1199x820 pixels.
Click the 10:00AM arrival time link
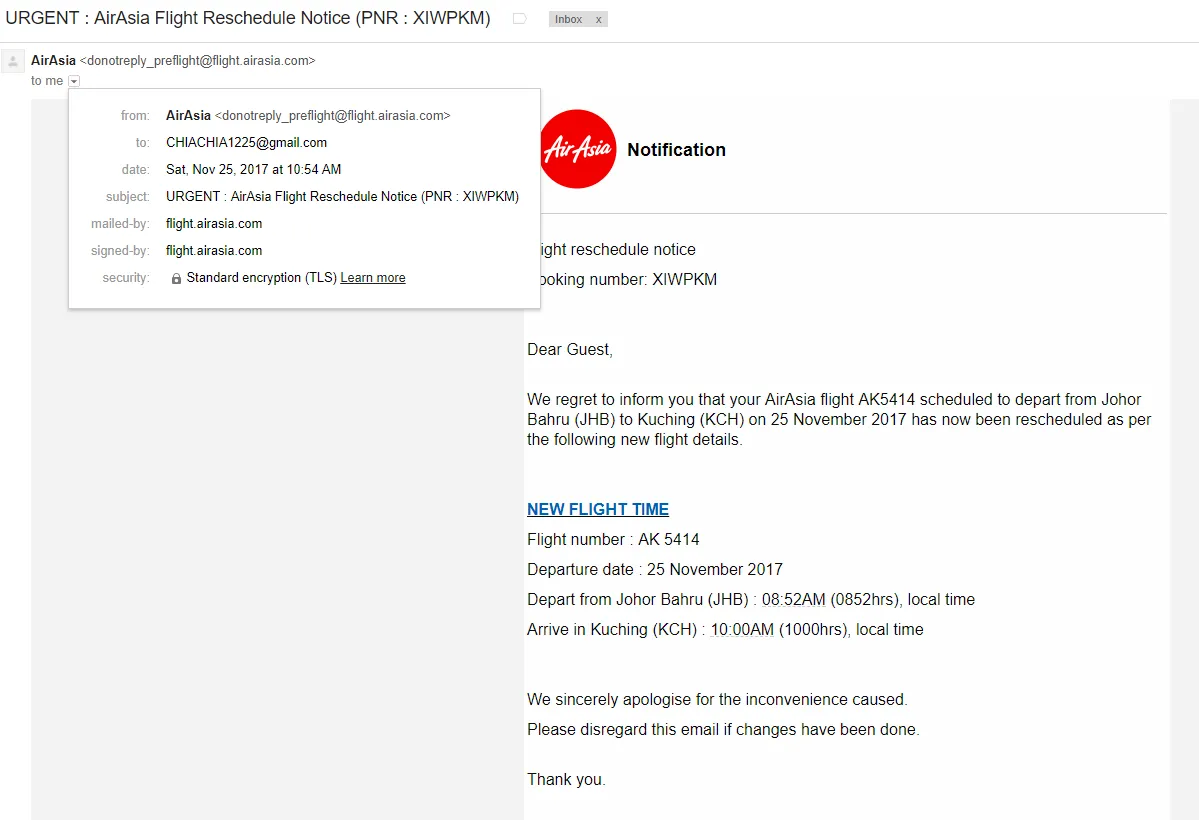(x=742, y=630)
